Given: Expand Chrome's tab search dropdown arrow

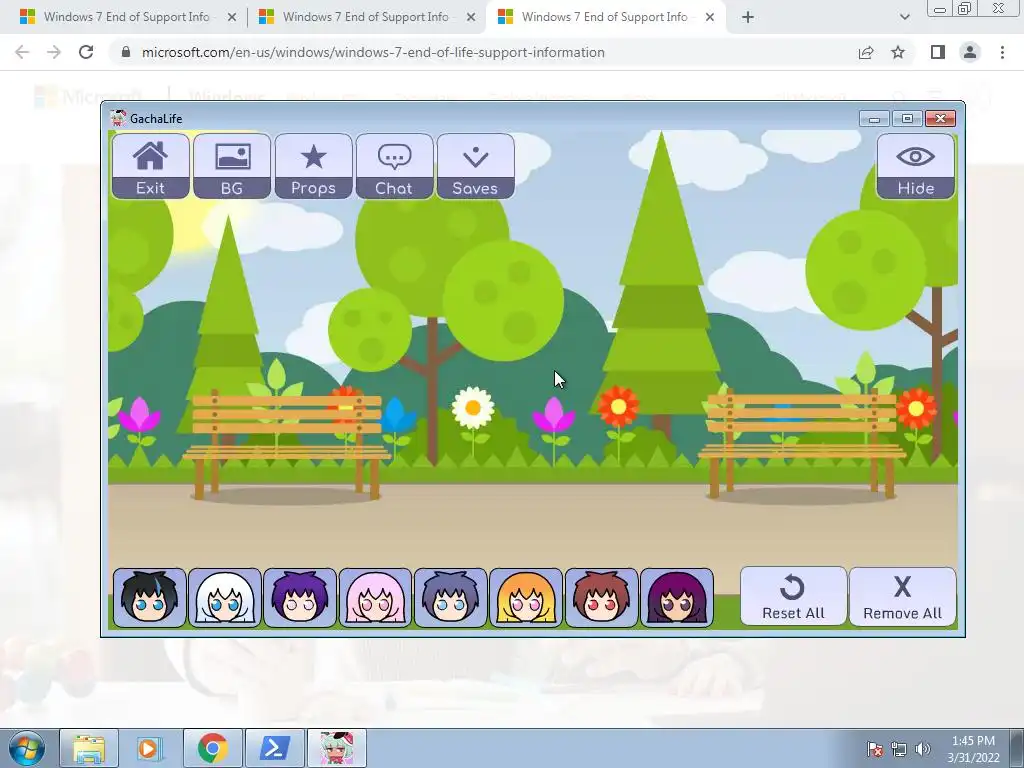Looking at the screenshot, I should point(904,18).
